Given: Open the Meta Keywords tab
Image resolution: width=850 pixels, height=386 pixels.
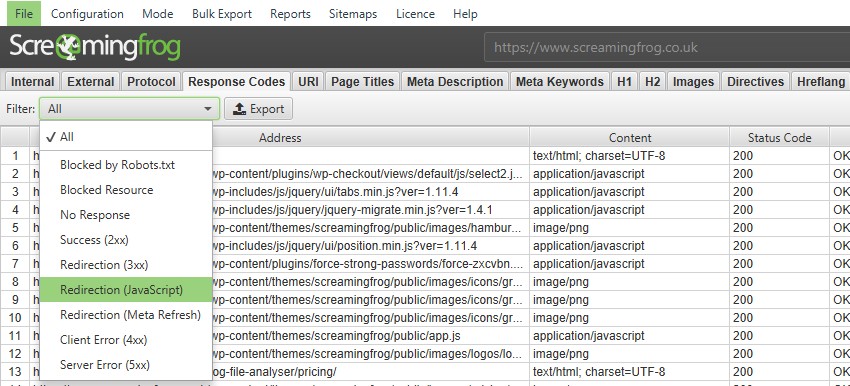Looking at the screenshot, I should (559, 82).
